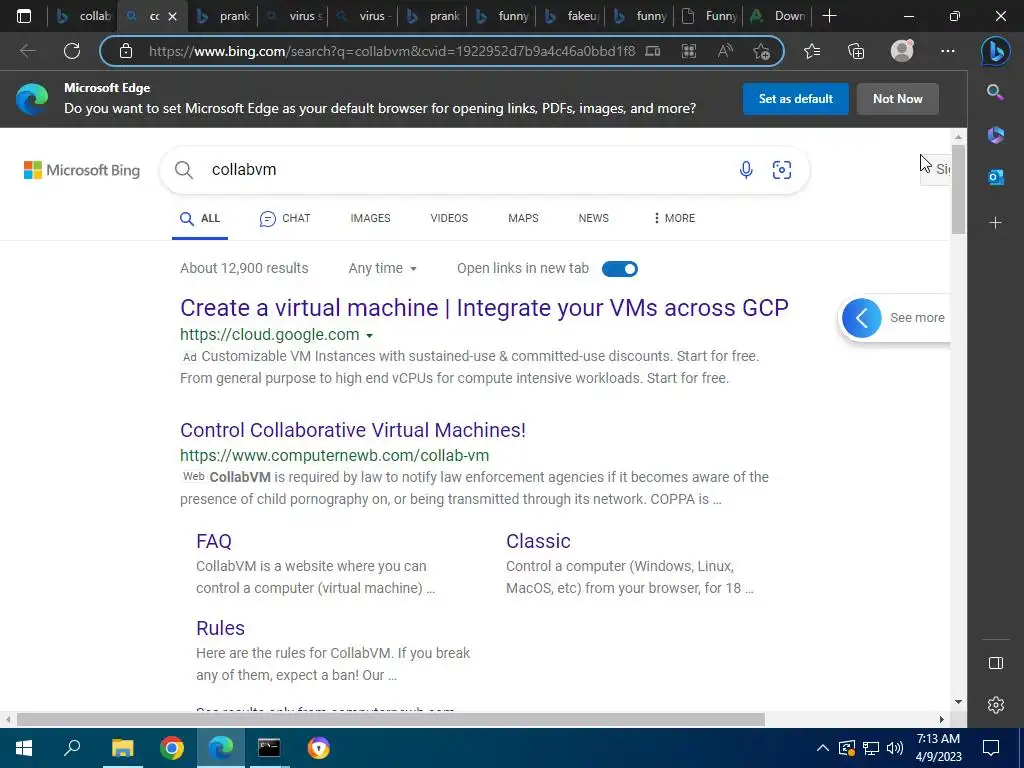Click the https://www.computernewb.com/collab-vm URL text
1024x768 pixels.
pyautogui.click(x=334, y=455)
